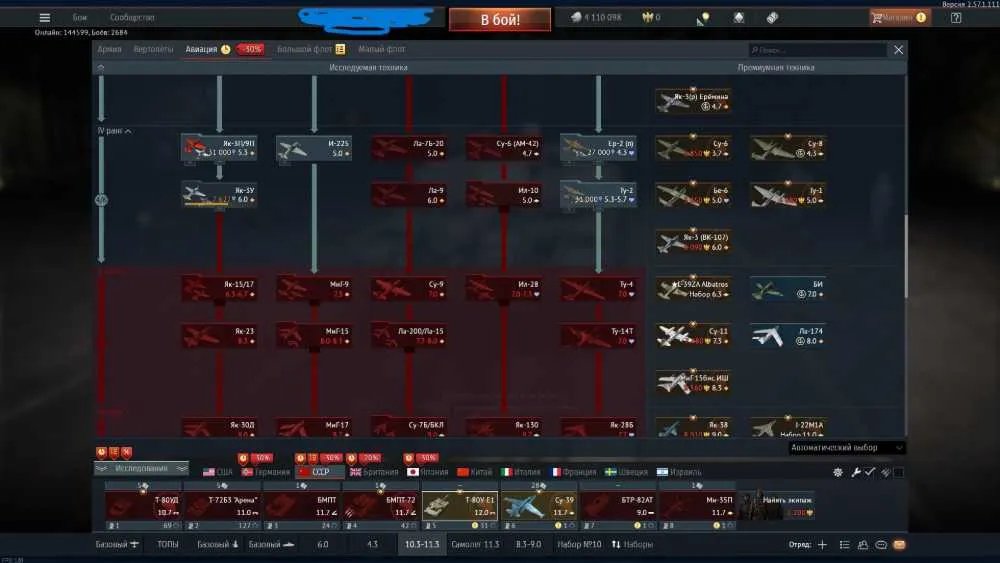
Task: Open the chat bubble icon
Action: [881, 545]
